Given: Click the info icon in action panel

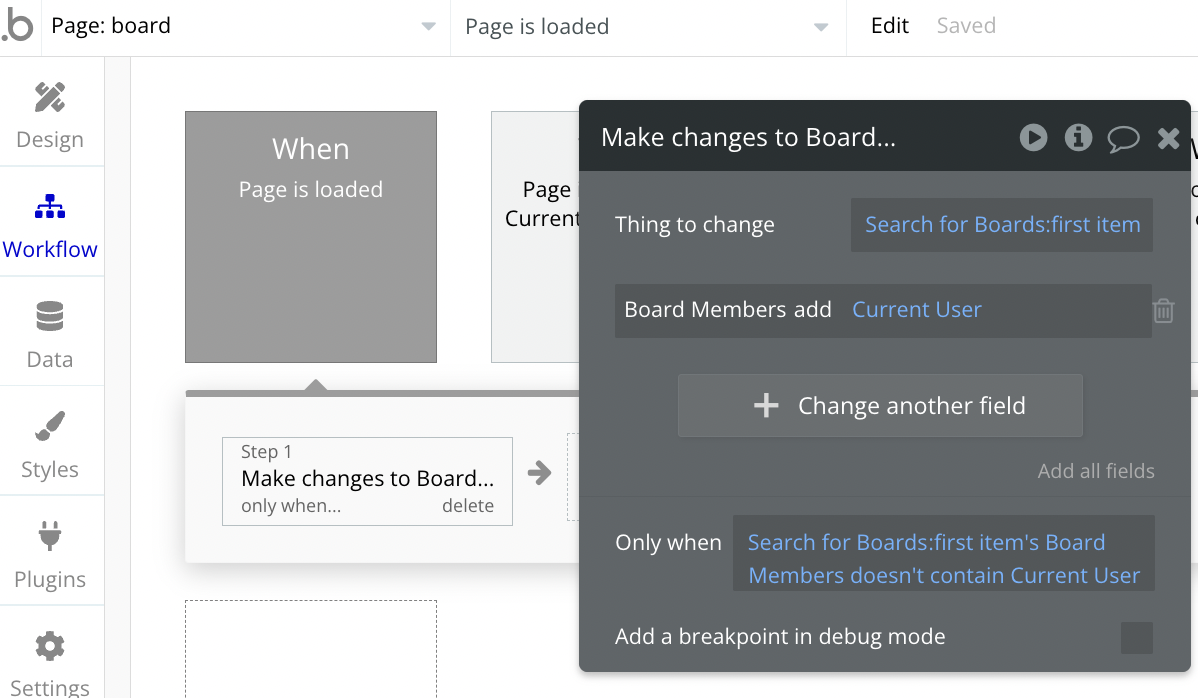Looking at the screenshot, I should pos(1078,138).
